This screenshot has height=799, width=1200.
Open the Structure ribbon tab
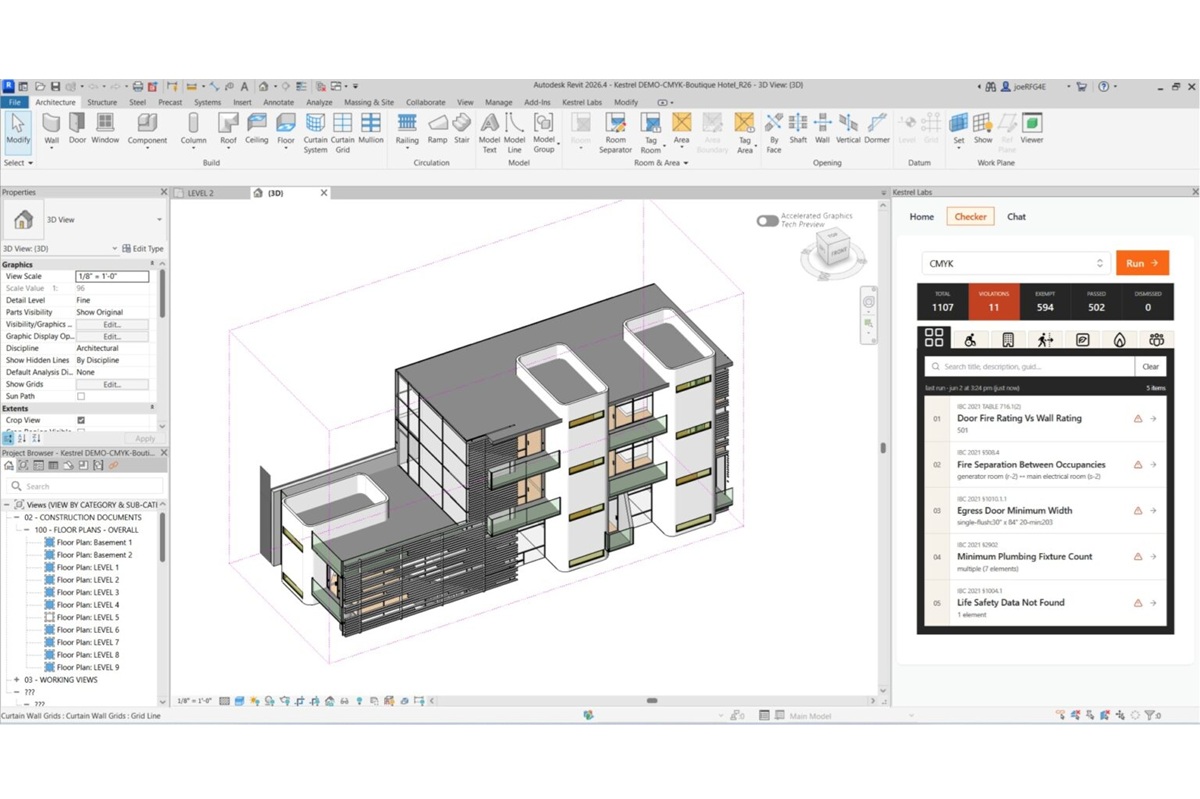click(102, 102)
